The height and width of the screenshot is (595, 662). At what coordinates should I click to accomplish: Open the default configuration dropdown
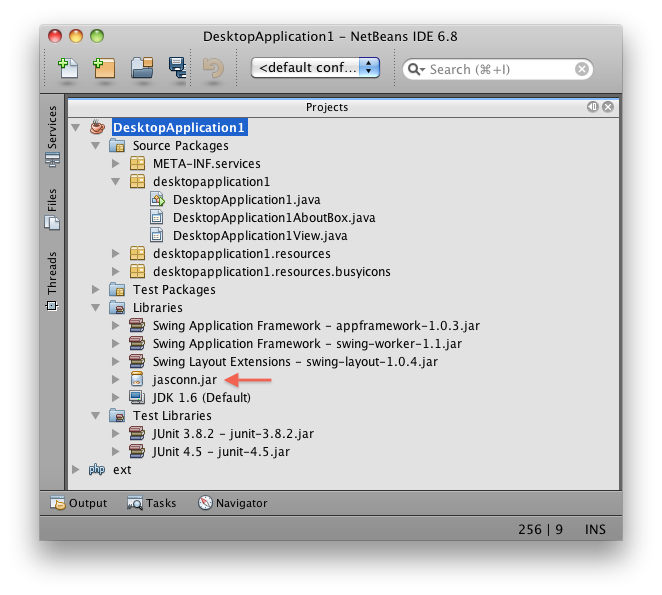click(315, 68)
